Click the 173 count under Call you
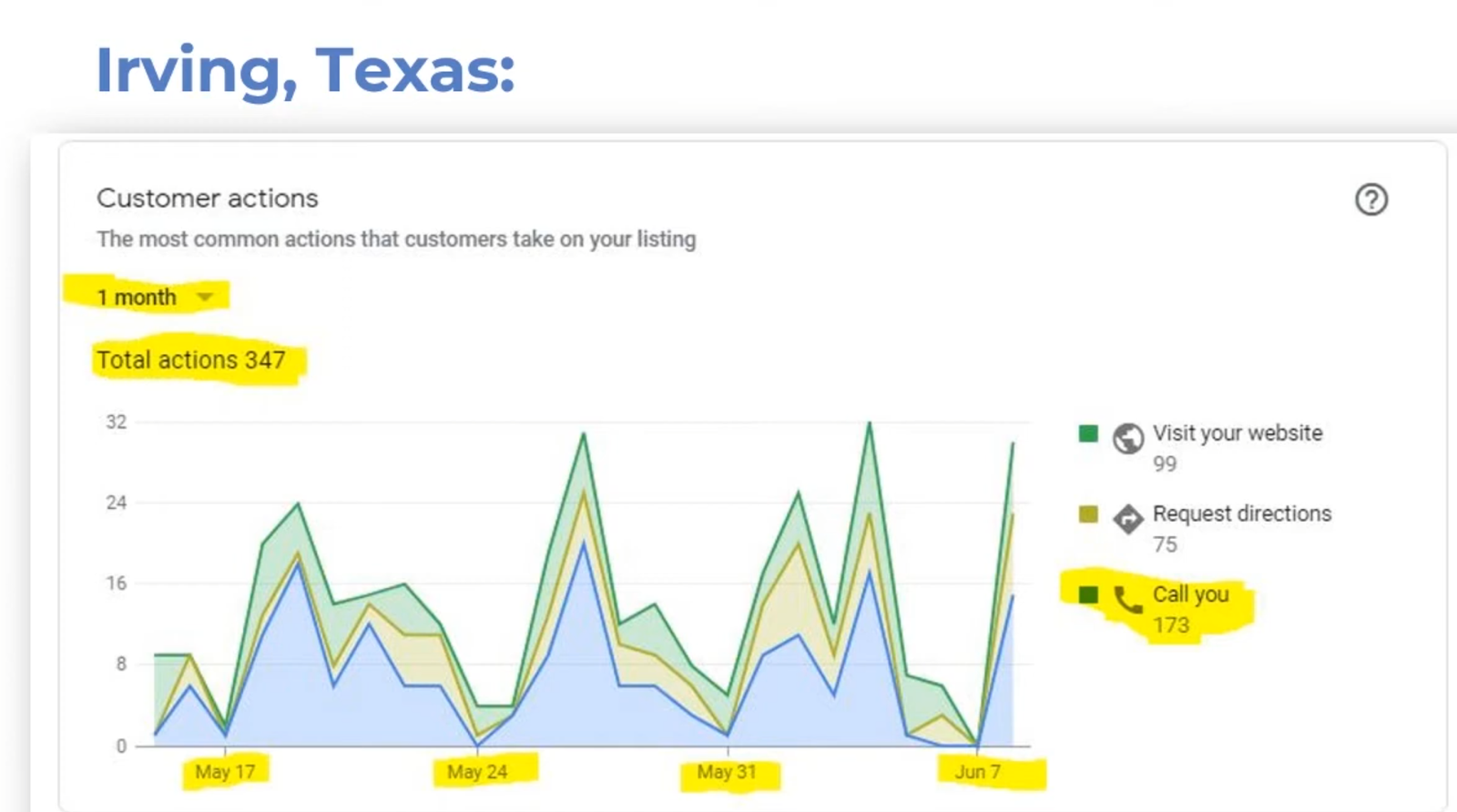 click(1171, 625)
